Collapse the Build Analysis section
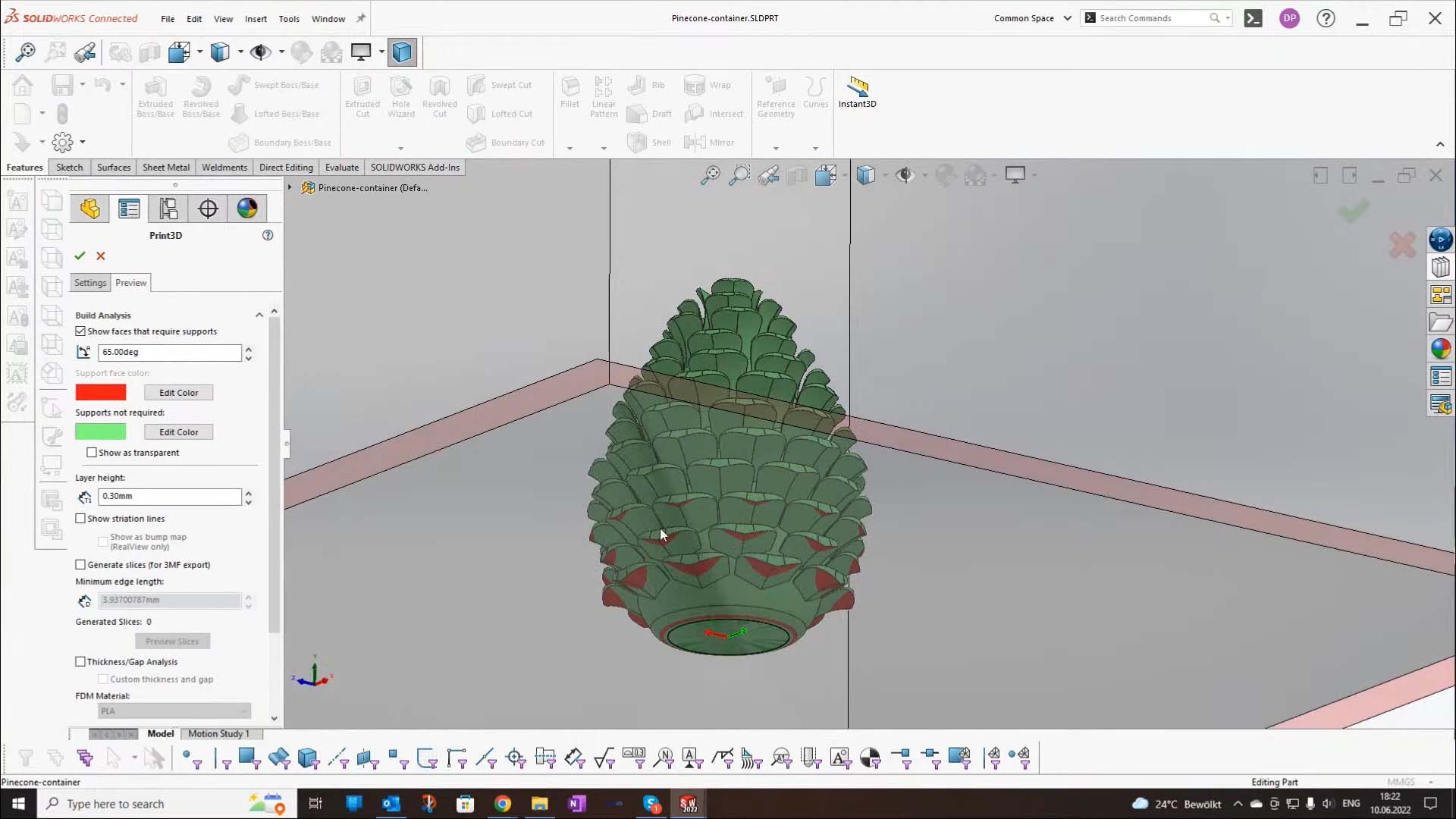Image resolution: width=1456 pixels, height=819 pixels. (x=259, y=314)
